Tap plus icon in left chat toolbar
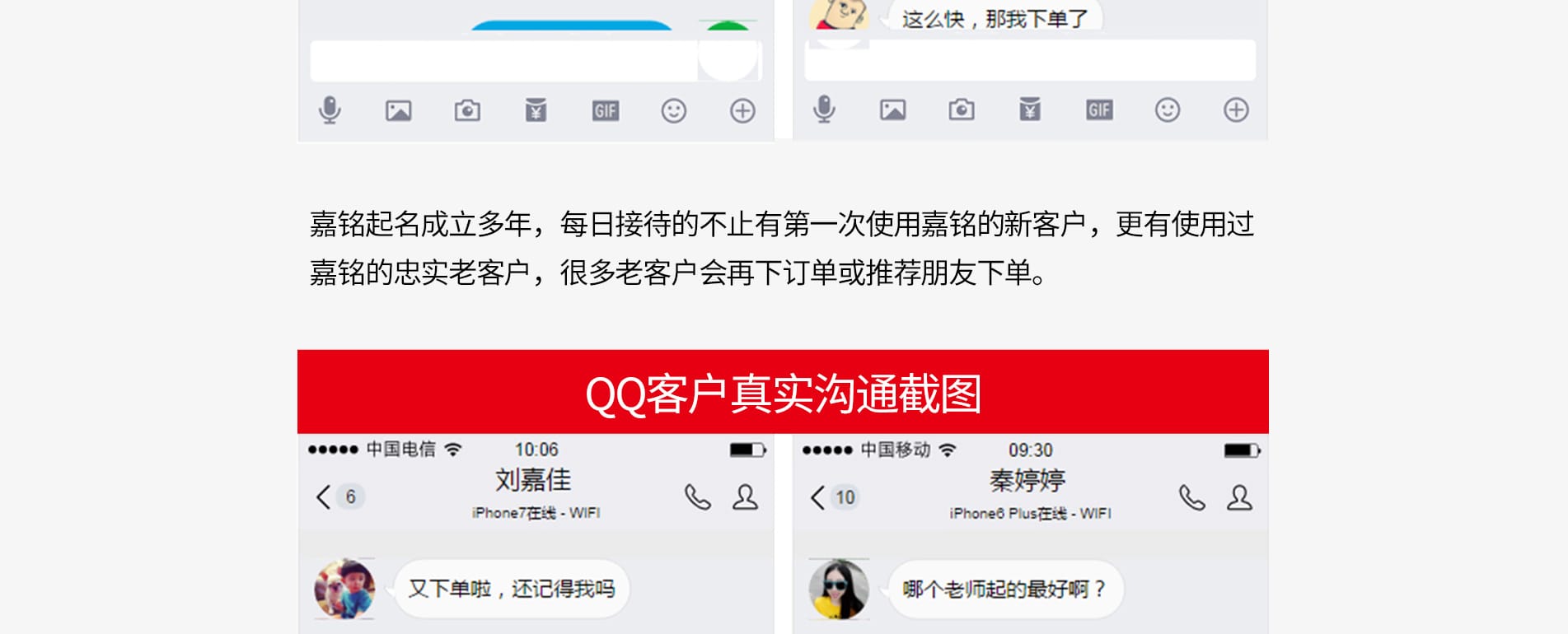The height and width of the screenshot is (634, 1568). [742, 110]
